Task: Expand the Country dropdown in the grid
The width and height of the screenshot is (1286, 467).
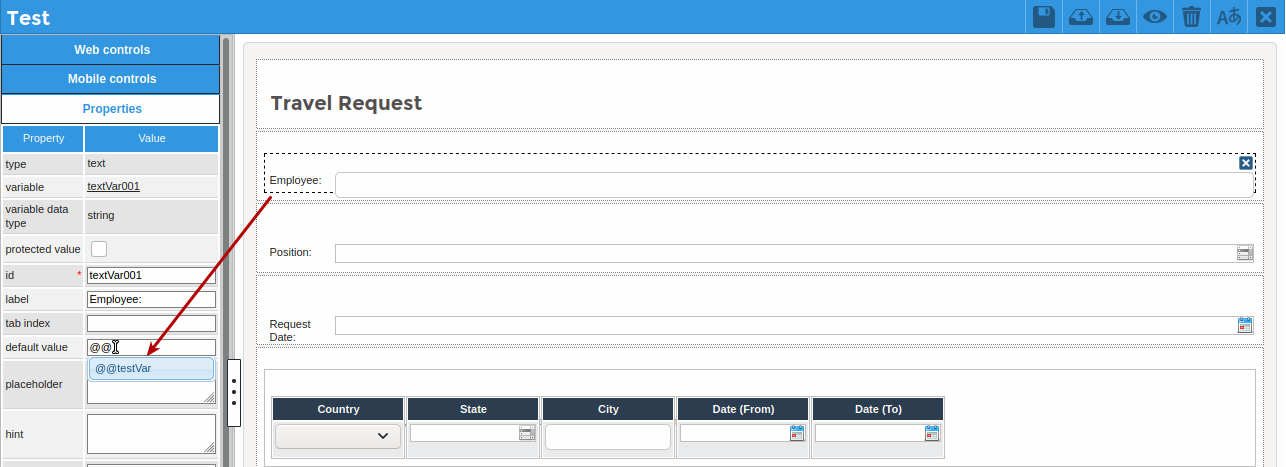Action: pyautogui.click(x=382, y=436)
